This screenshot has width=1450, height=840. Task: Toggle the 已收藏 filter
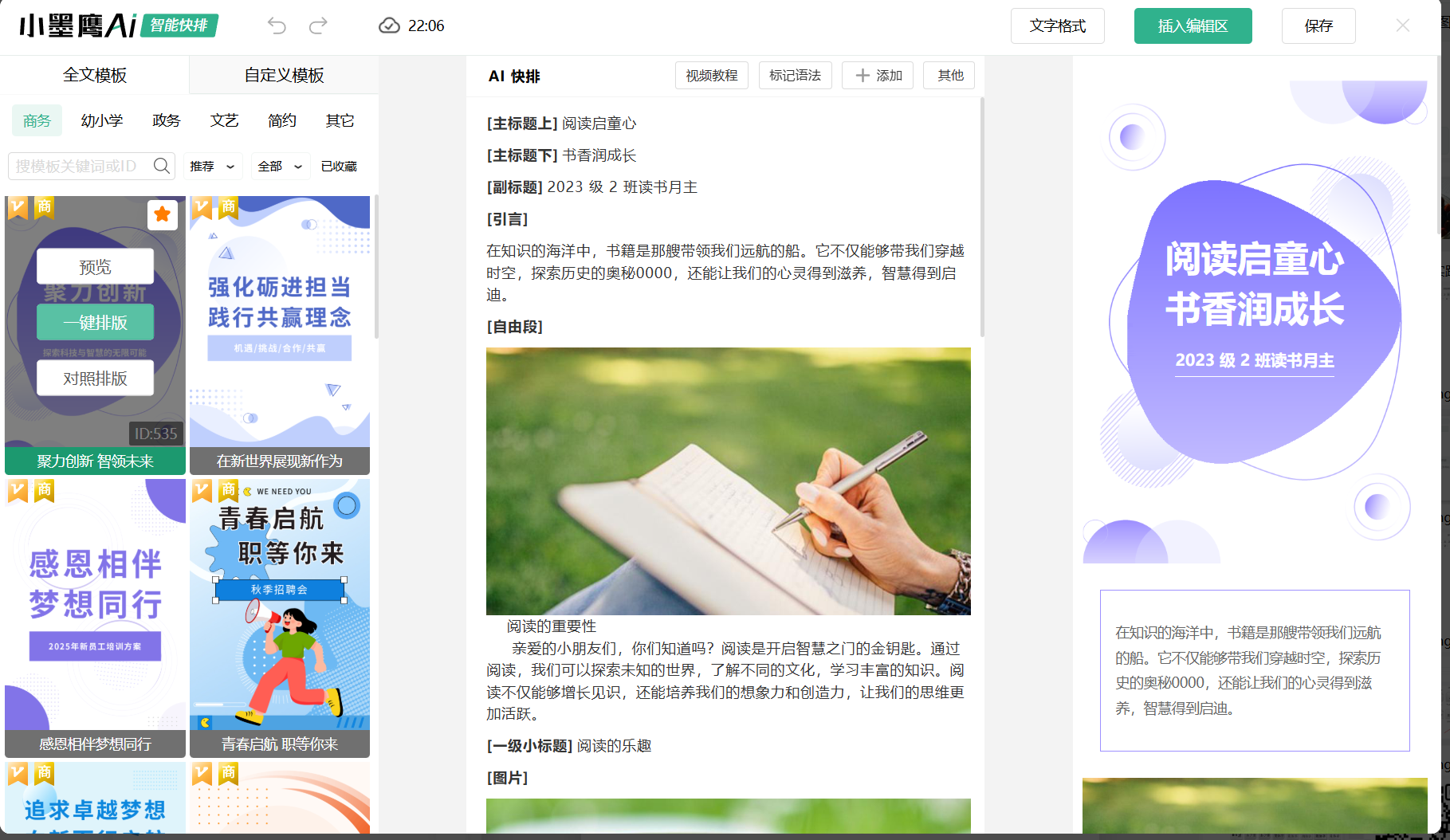(x=339, y=167)
